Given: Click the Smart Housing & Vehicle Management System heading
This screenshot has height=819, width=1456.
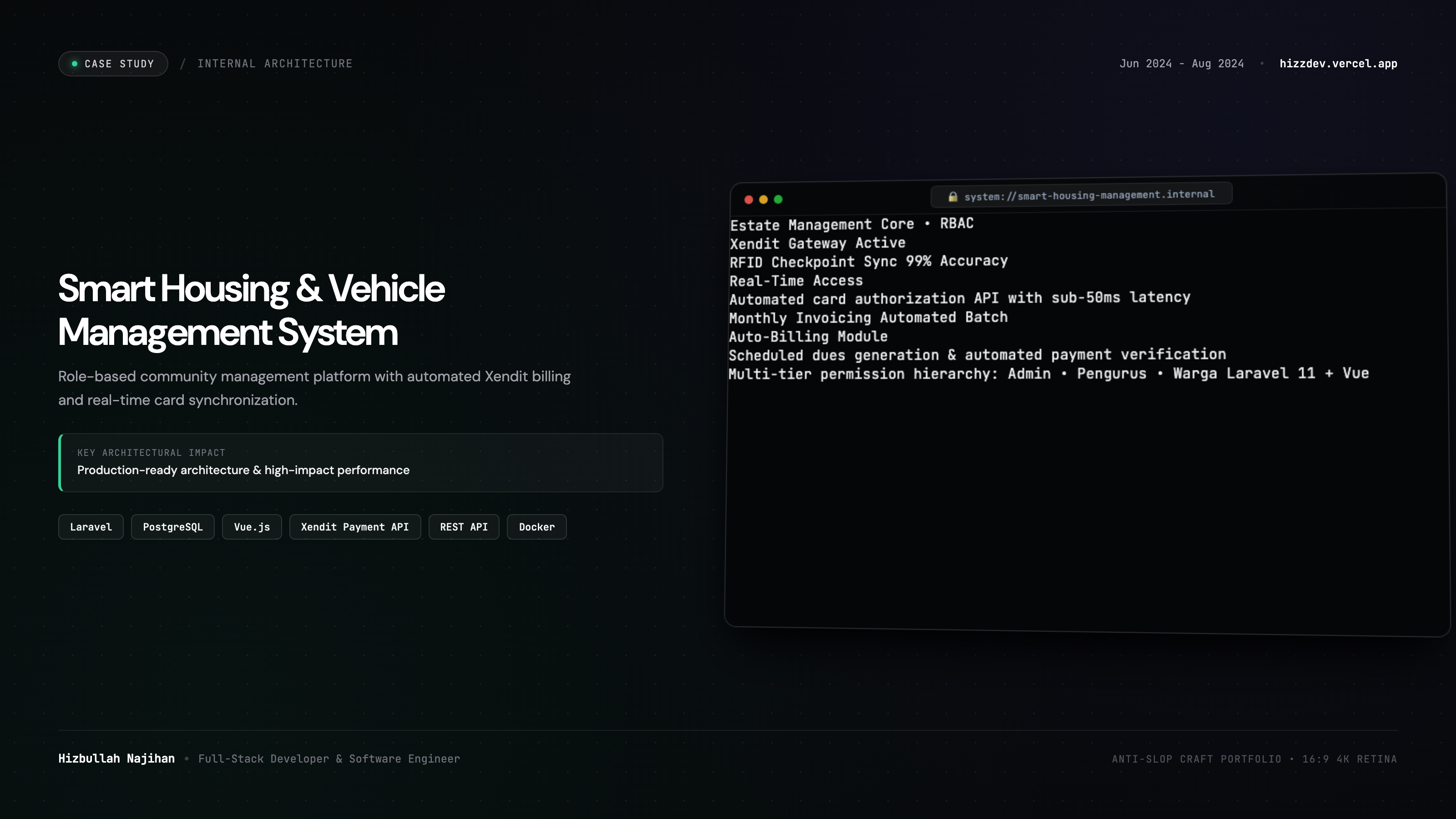Looking at the screenshot, I should point(251,310).
